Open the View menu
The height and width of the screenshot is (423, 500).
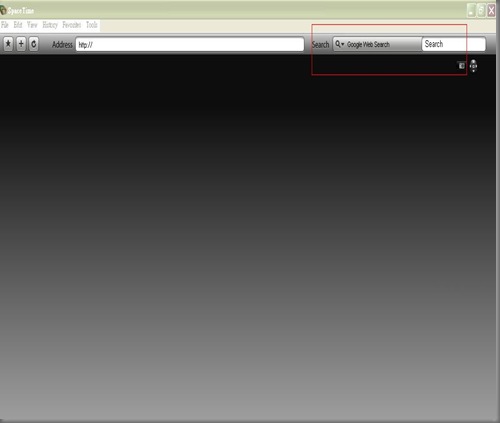pos(32,25)
